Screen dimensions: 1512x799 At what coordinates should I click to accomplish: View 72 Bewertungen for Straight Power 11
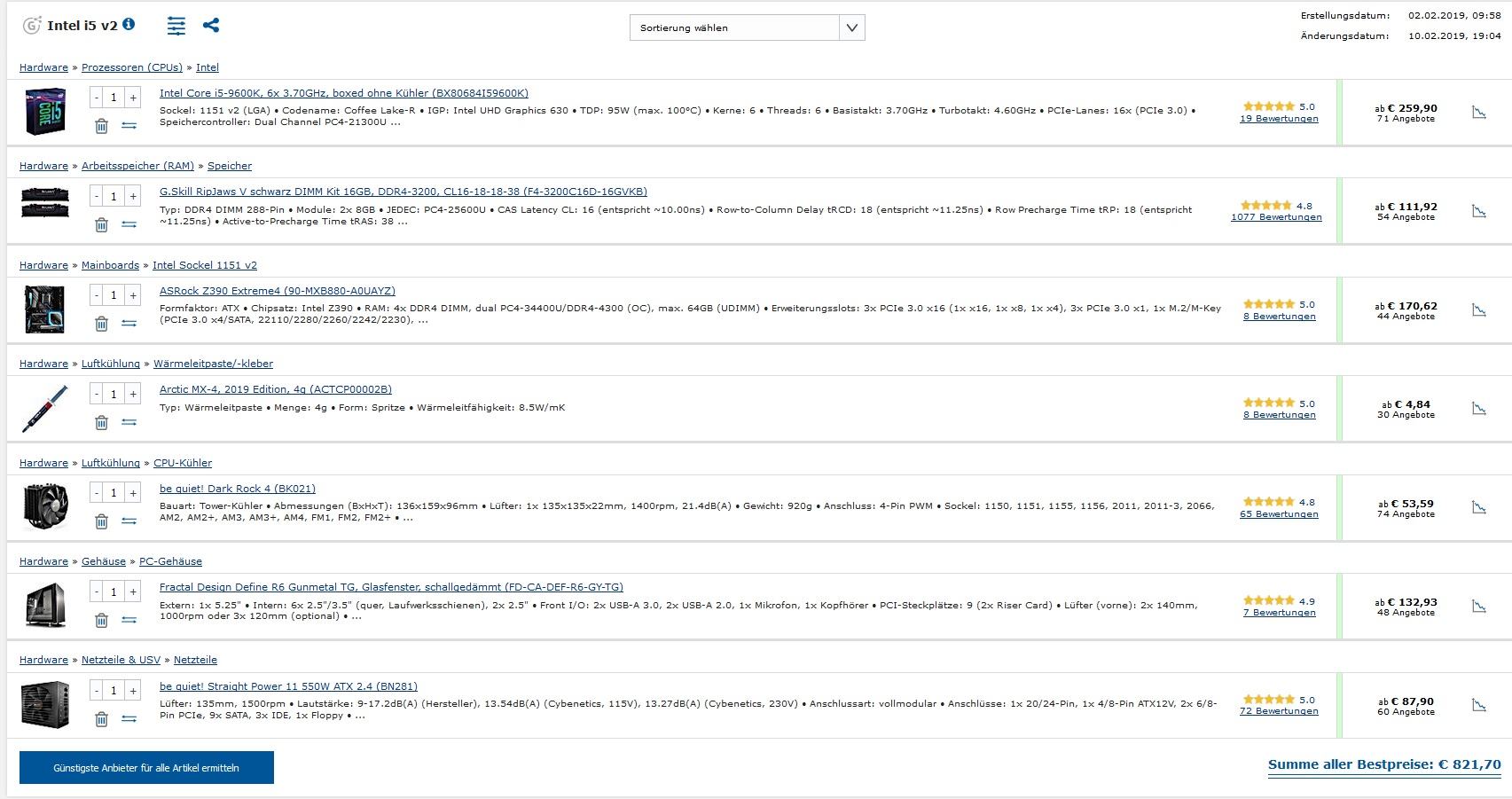[1279, 711]
